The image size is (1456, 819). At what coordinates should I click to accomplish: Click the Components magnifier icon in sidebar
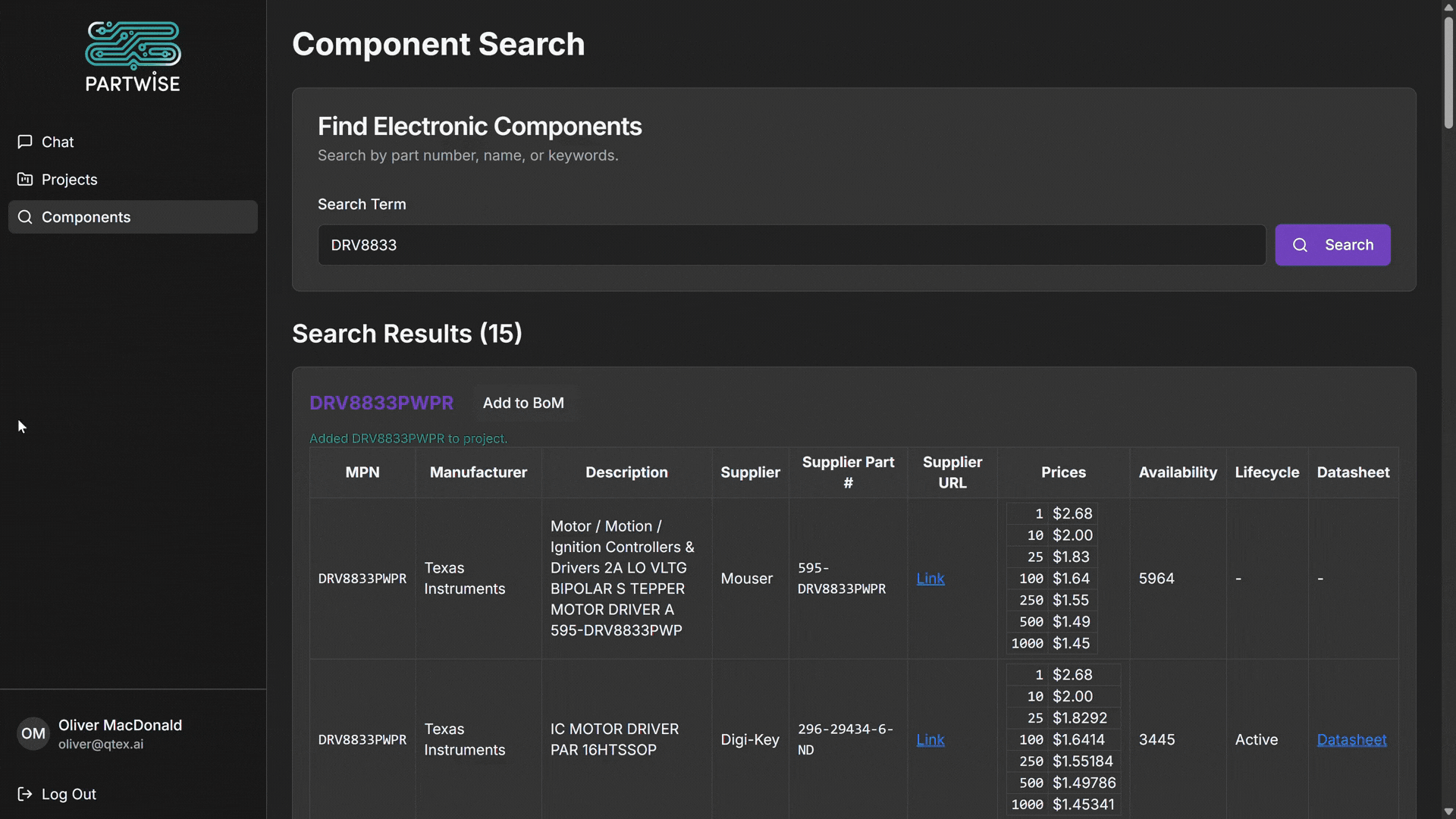coord(25,217)
